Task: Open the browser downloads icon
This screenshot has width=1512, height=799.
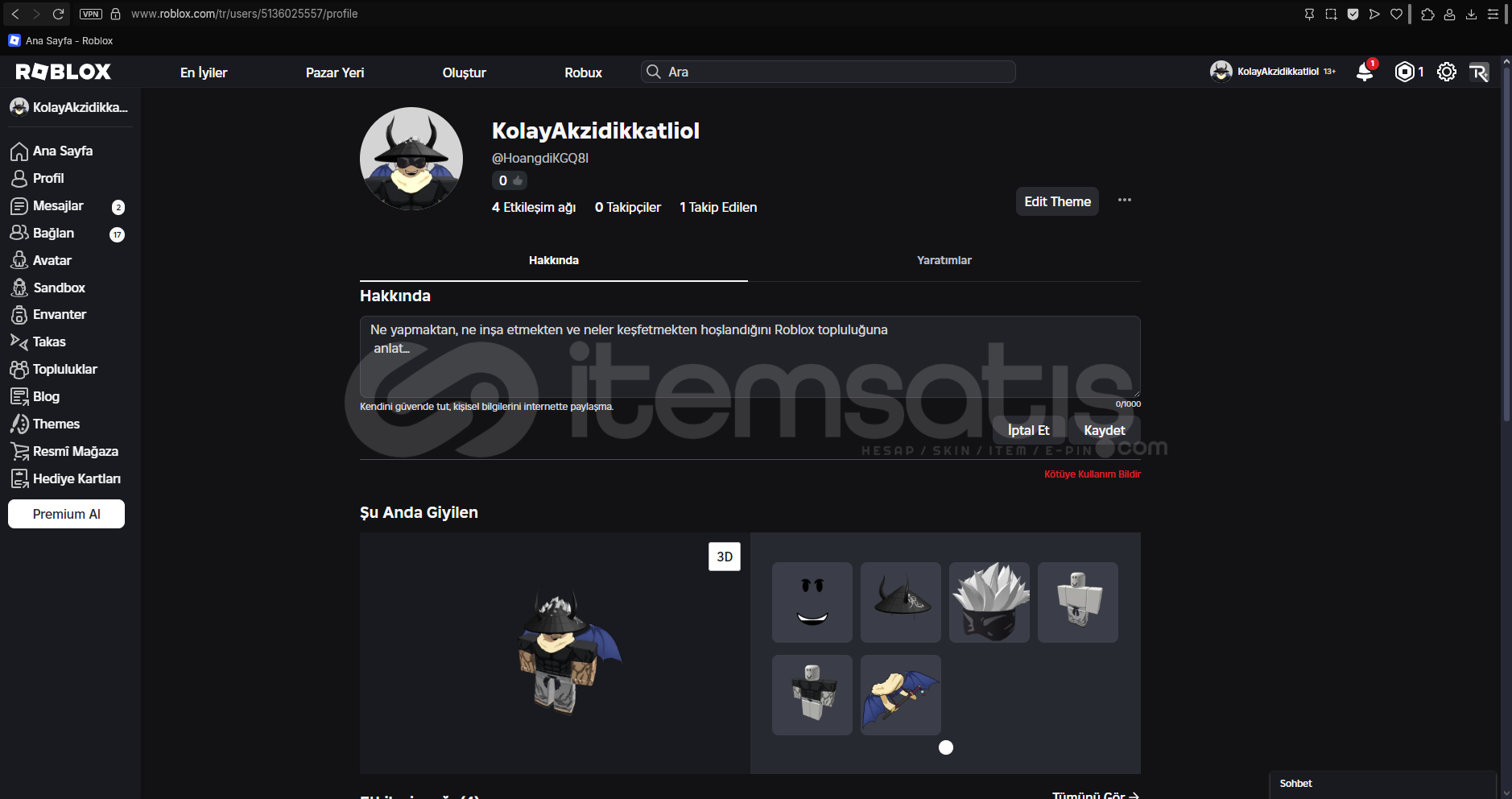Action: tap(1471, 14)
